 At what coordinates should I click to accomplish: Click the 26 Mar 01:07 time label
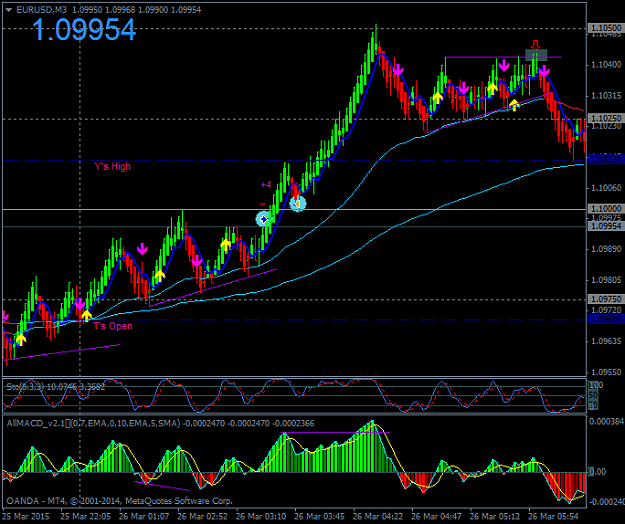tap(144, 516)
